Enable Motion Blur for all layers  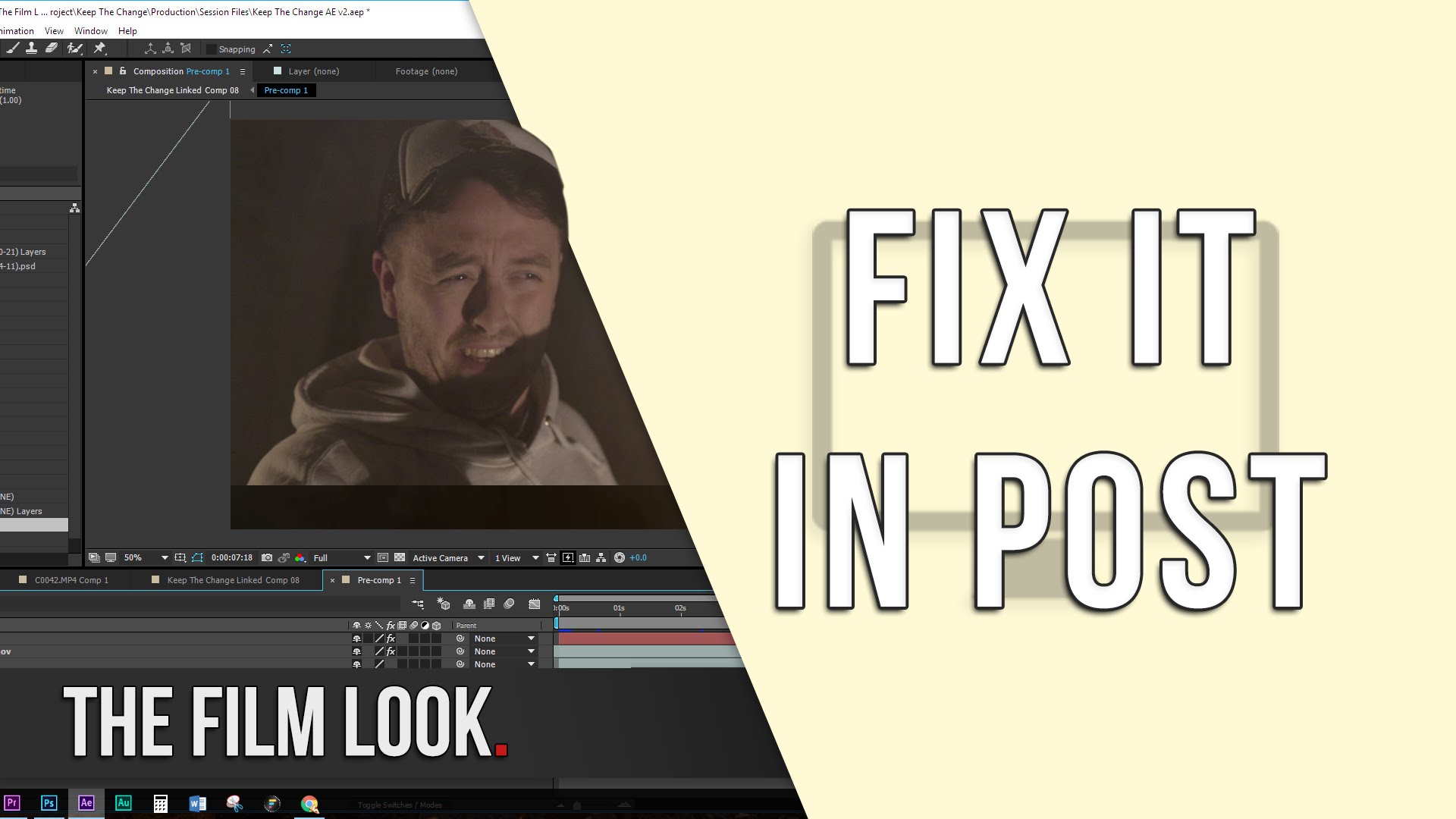point(509,604)
